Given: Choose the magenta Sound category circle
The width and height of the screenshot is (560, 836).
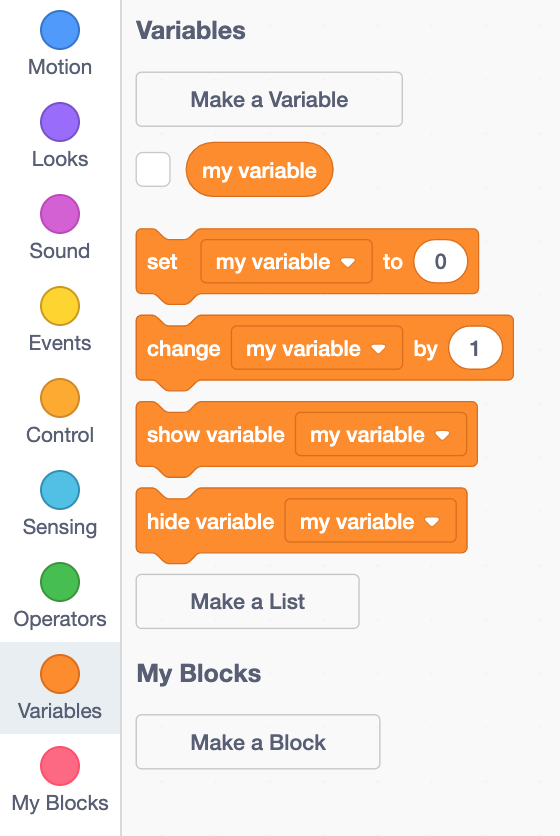Looking at the screenshot, I should 60,214.
